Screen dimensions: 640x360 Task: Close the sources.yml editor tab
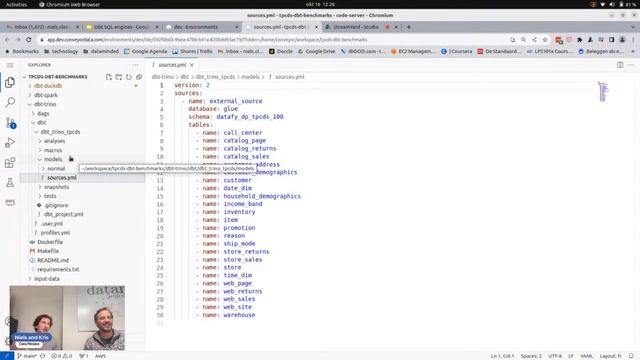tap(191, 65)
